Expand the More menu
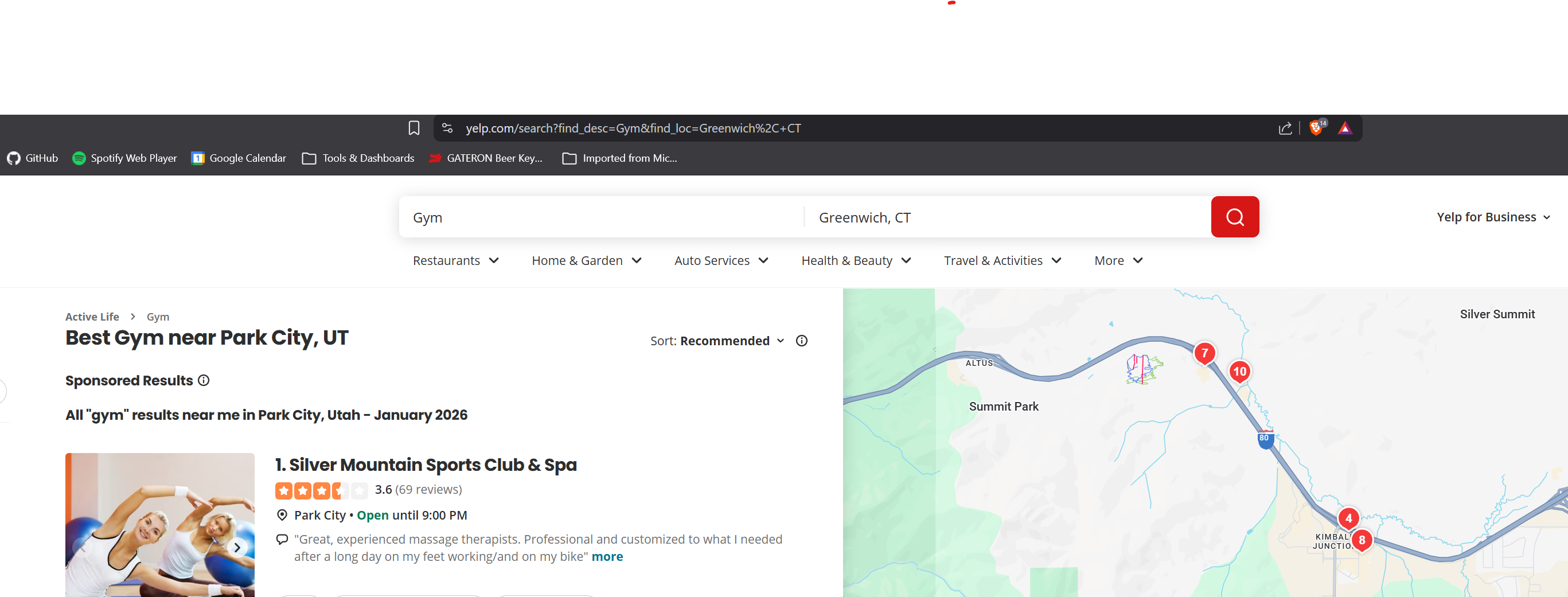 1118,261
